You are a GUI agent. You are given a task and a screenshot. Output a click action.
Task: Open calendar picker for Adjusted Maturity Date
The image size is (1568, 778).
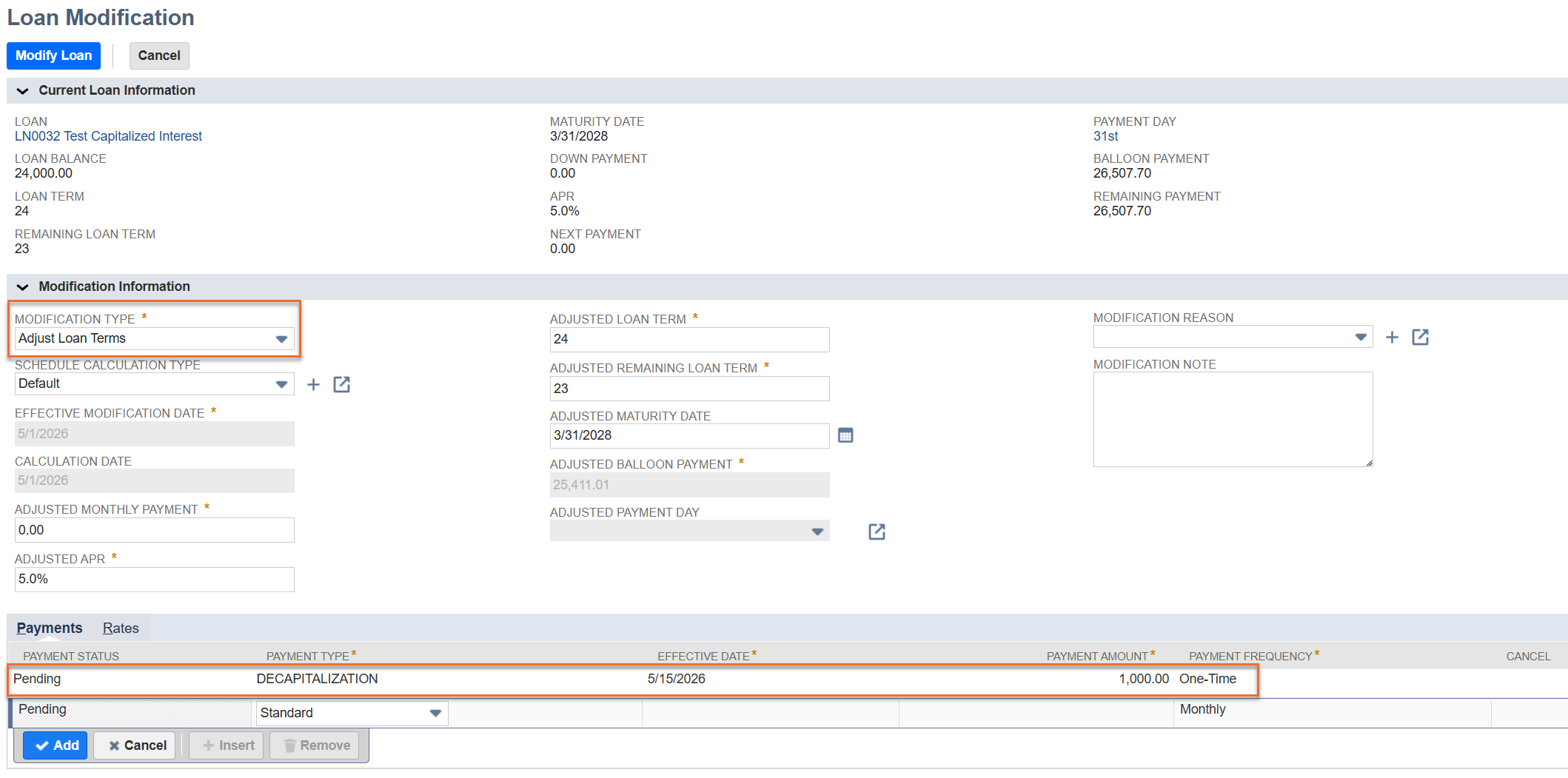click(845, 435)
